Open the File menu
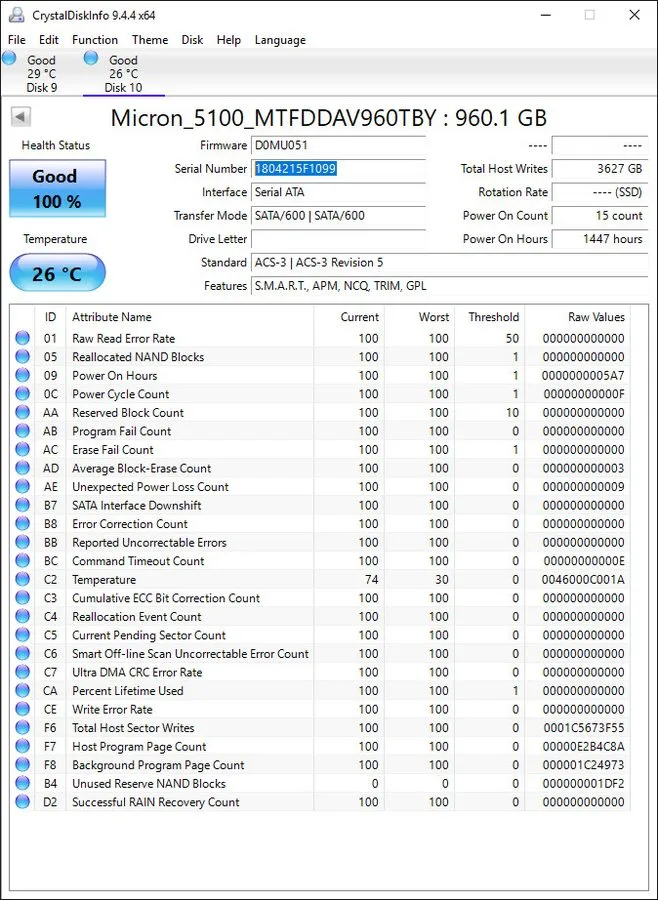 pyautogui.click(x=17, y=40)
